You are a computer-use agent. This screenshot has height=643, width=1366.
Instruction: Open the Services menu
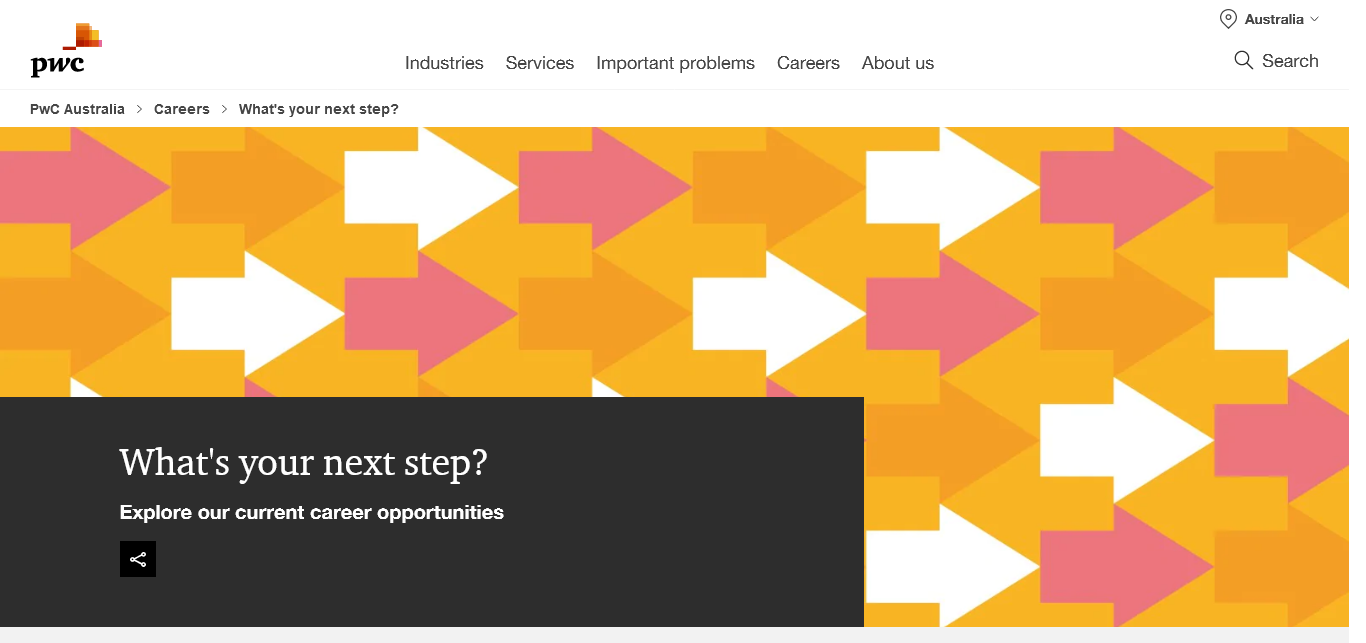(540, 63)
